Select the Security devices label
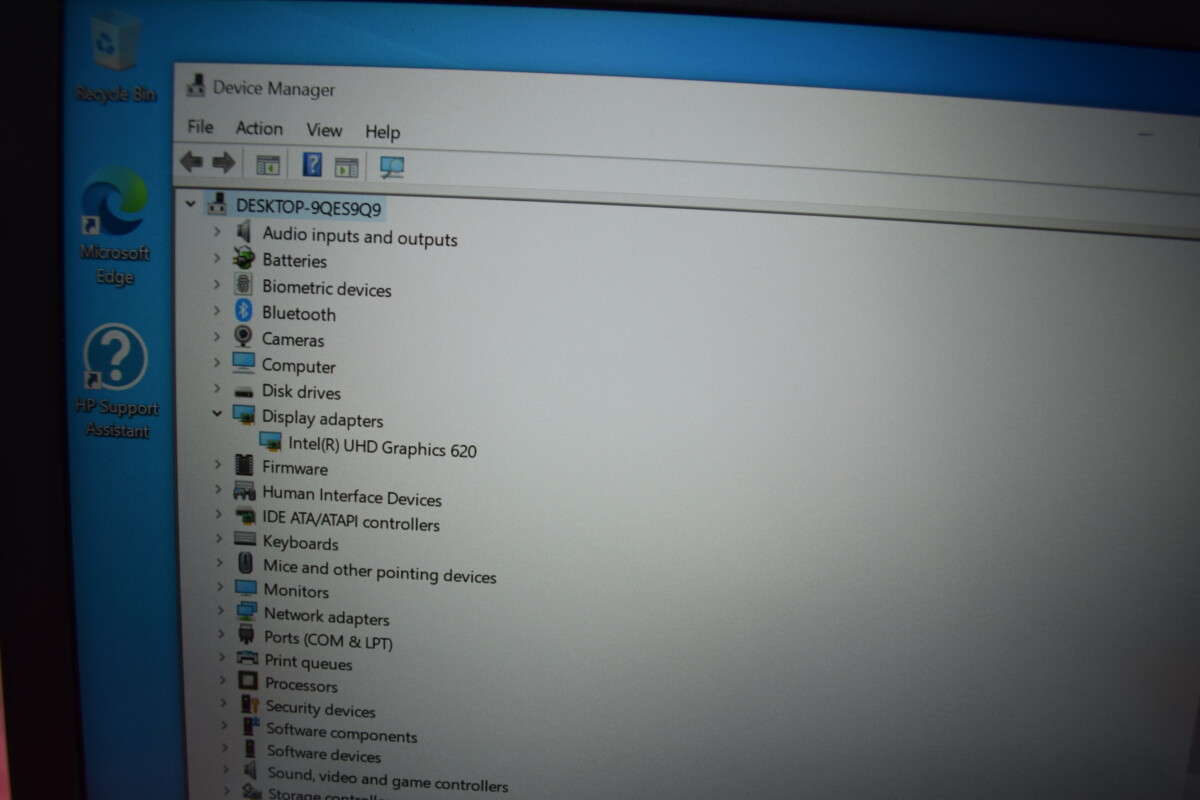The image size is (1200, 800). 321,709
